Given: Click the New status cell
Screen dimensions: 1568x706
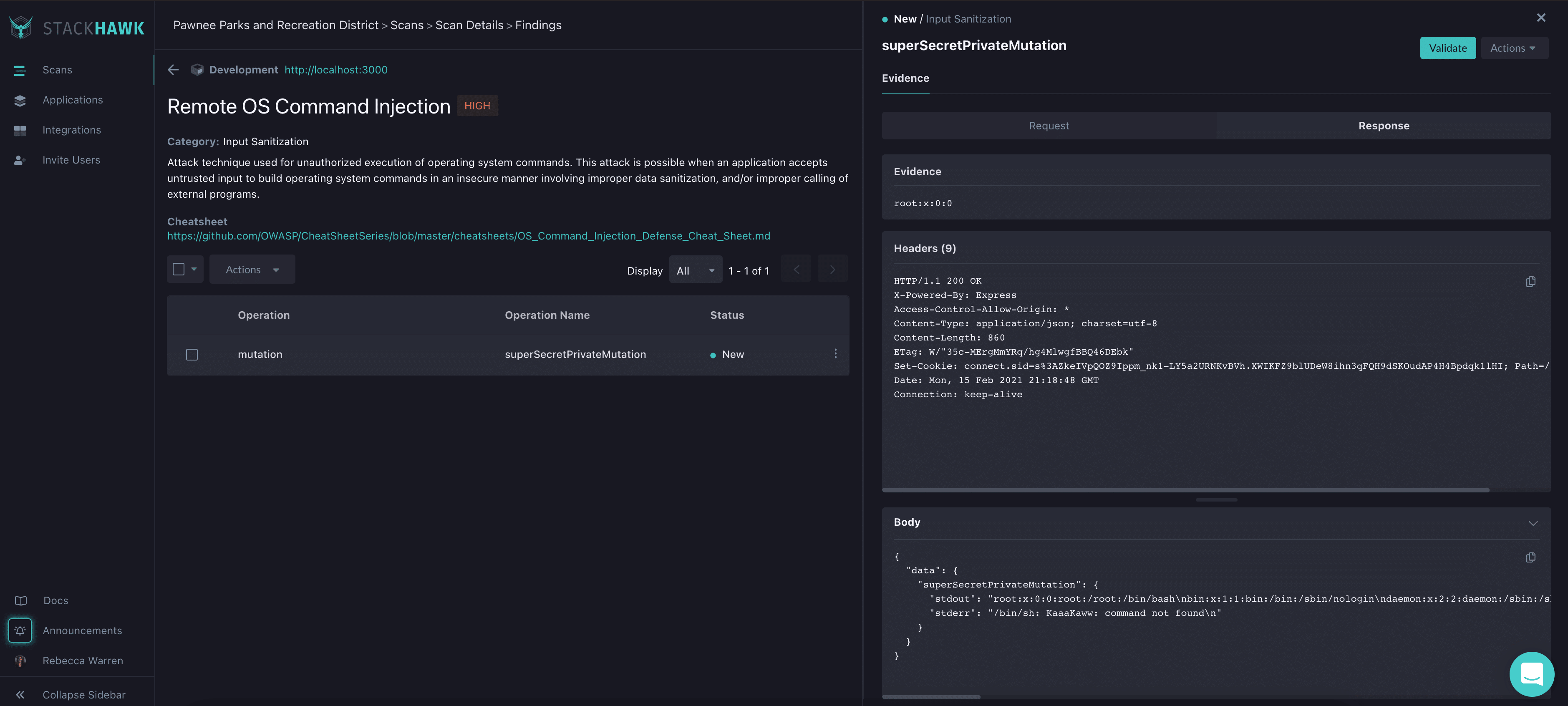Looking at the screenshot, I should point(727,355).
